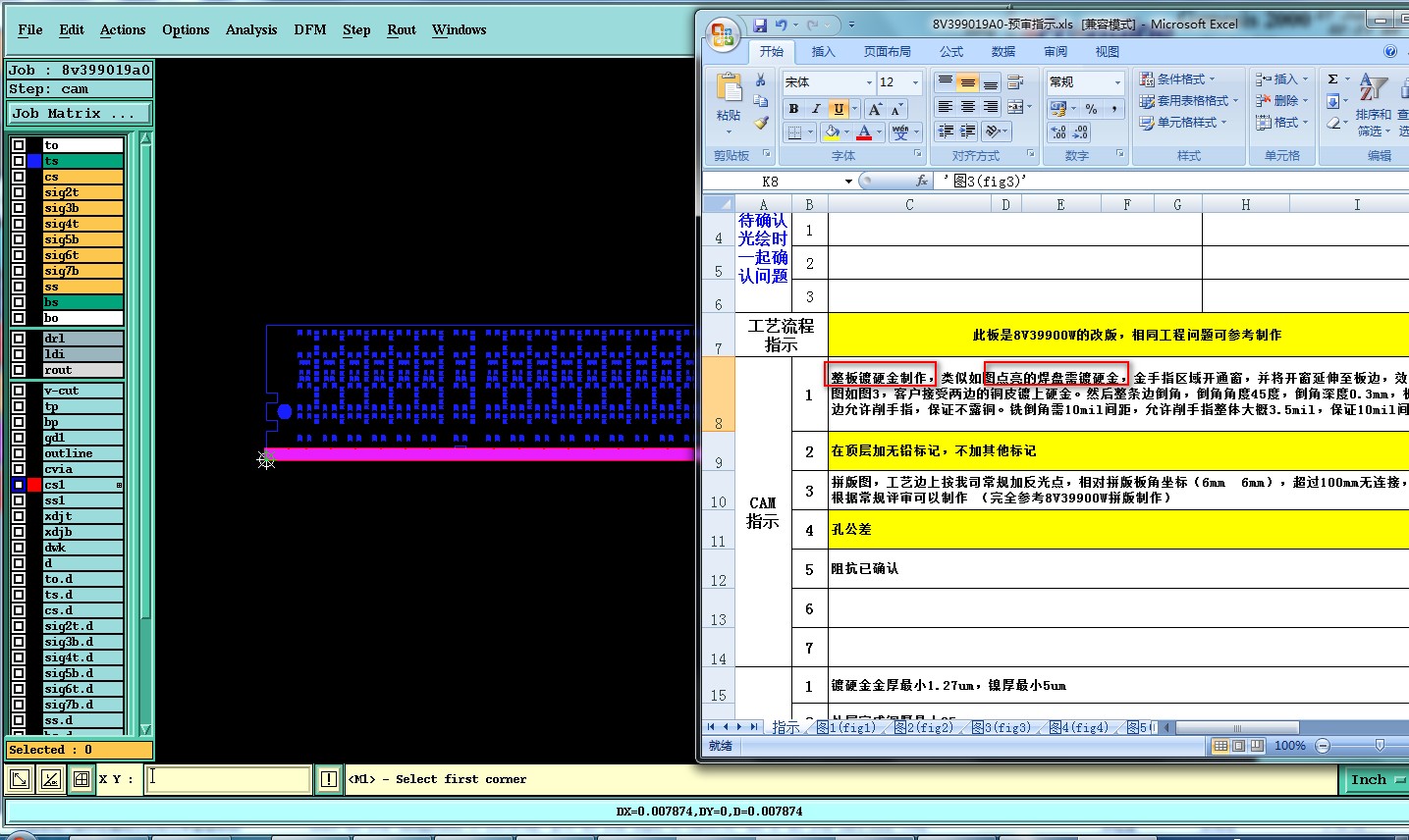Click the Excel horizontal scrollbar thumb

(1237, 727)
